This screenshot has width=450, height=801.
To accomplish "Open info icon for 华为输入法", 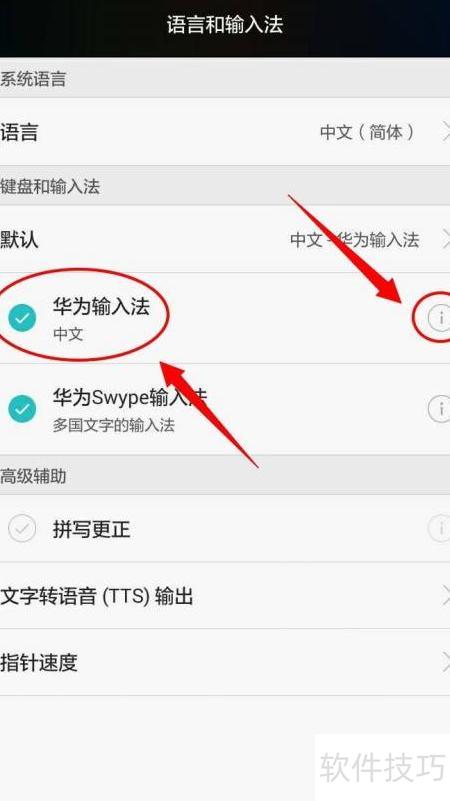I will tap(439, 318).
